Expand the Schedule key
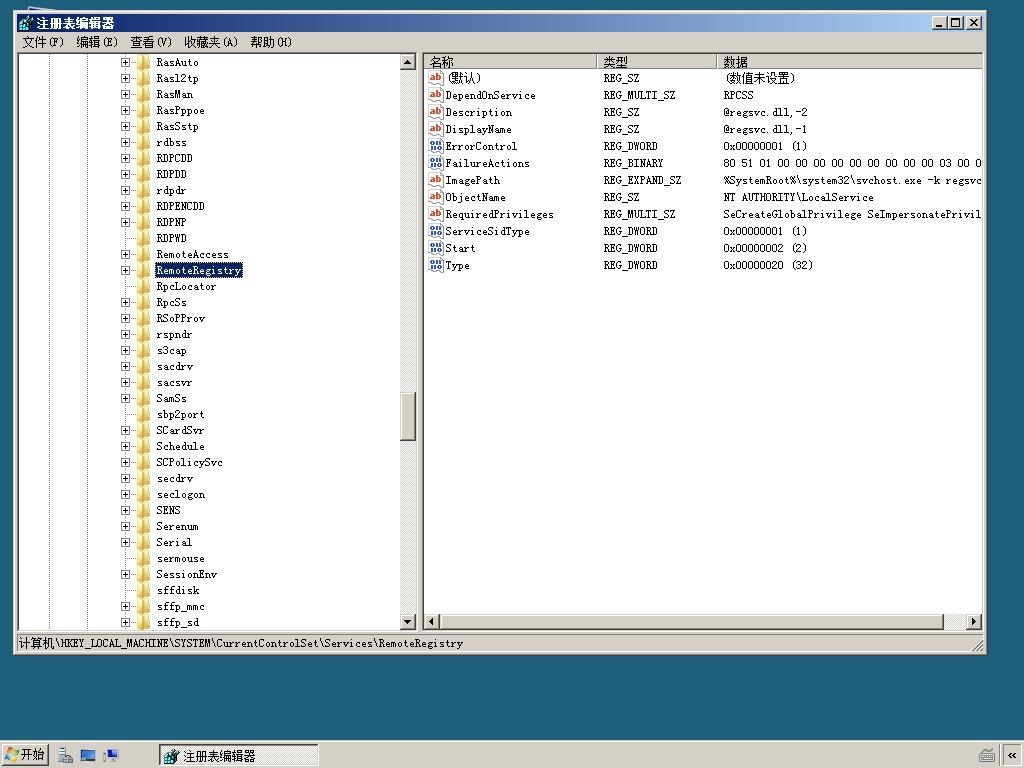 pos(125,447)
